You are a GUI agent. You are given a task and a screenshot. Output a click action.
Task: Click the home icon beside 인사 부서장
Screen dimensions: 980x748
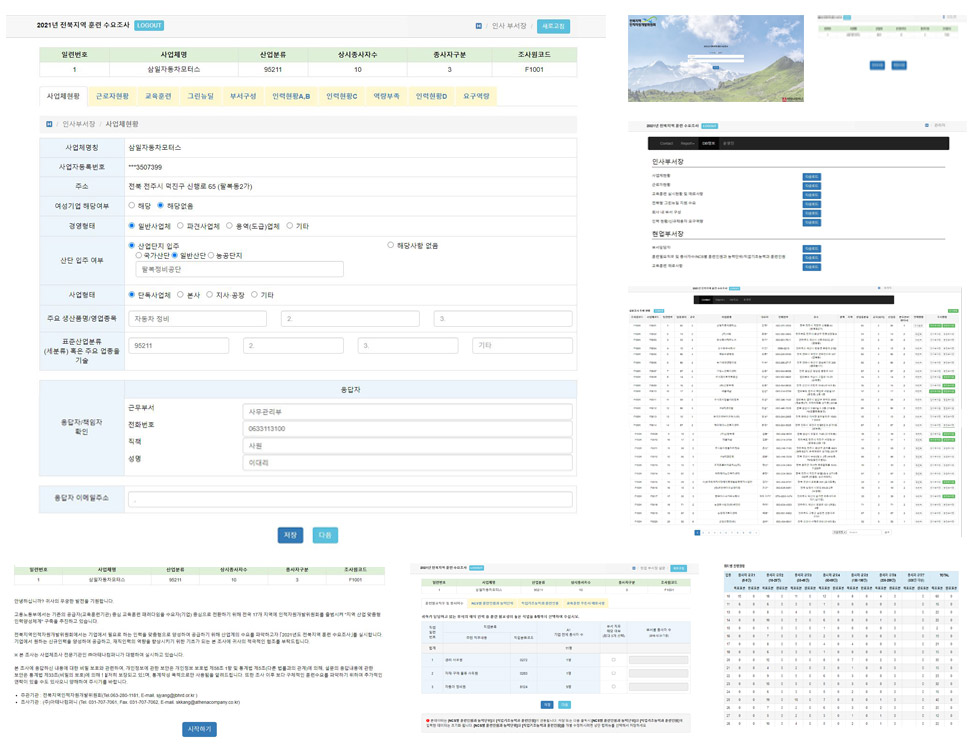tap(477, 27)
